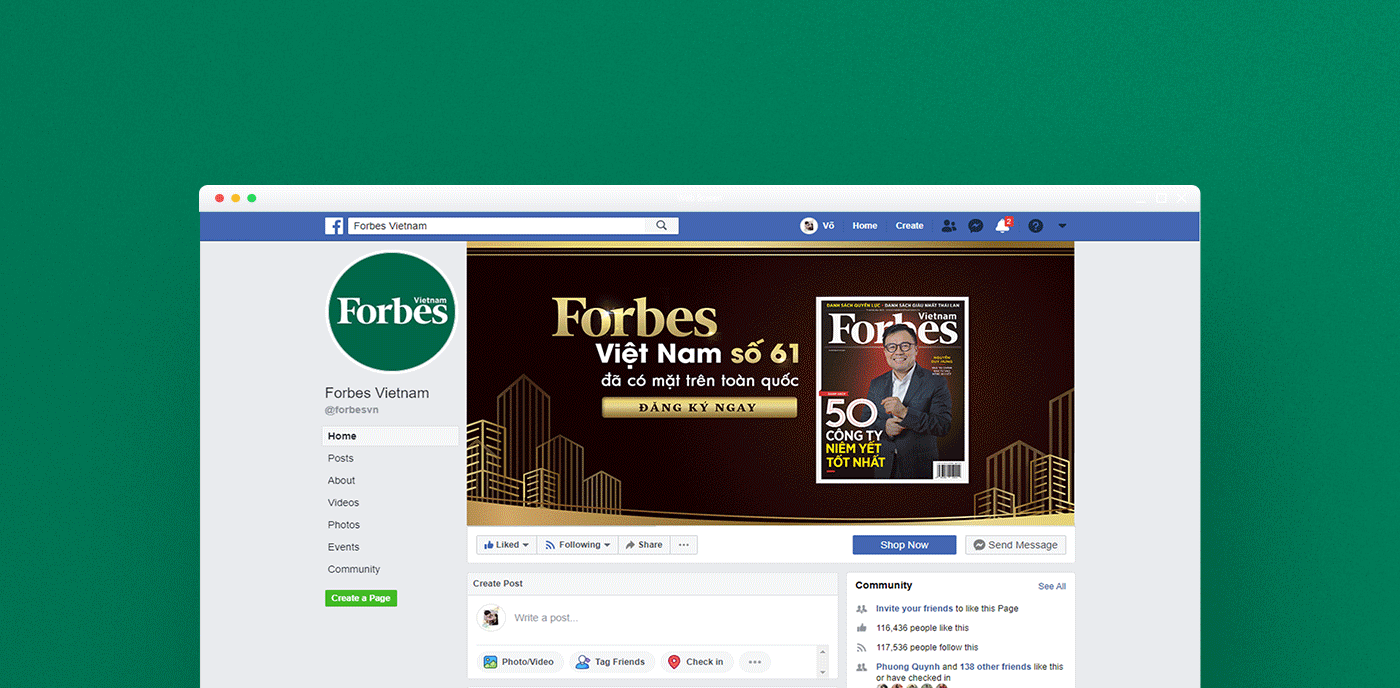Open Friend Requests icon in top bar
The height and width of the screenshot is (688, 1400).
(x=949, y=226)
